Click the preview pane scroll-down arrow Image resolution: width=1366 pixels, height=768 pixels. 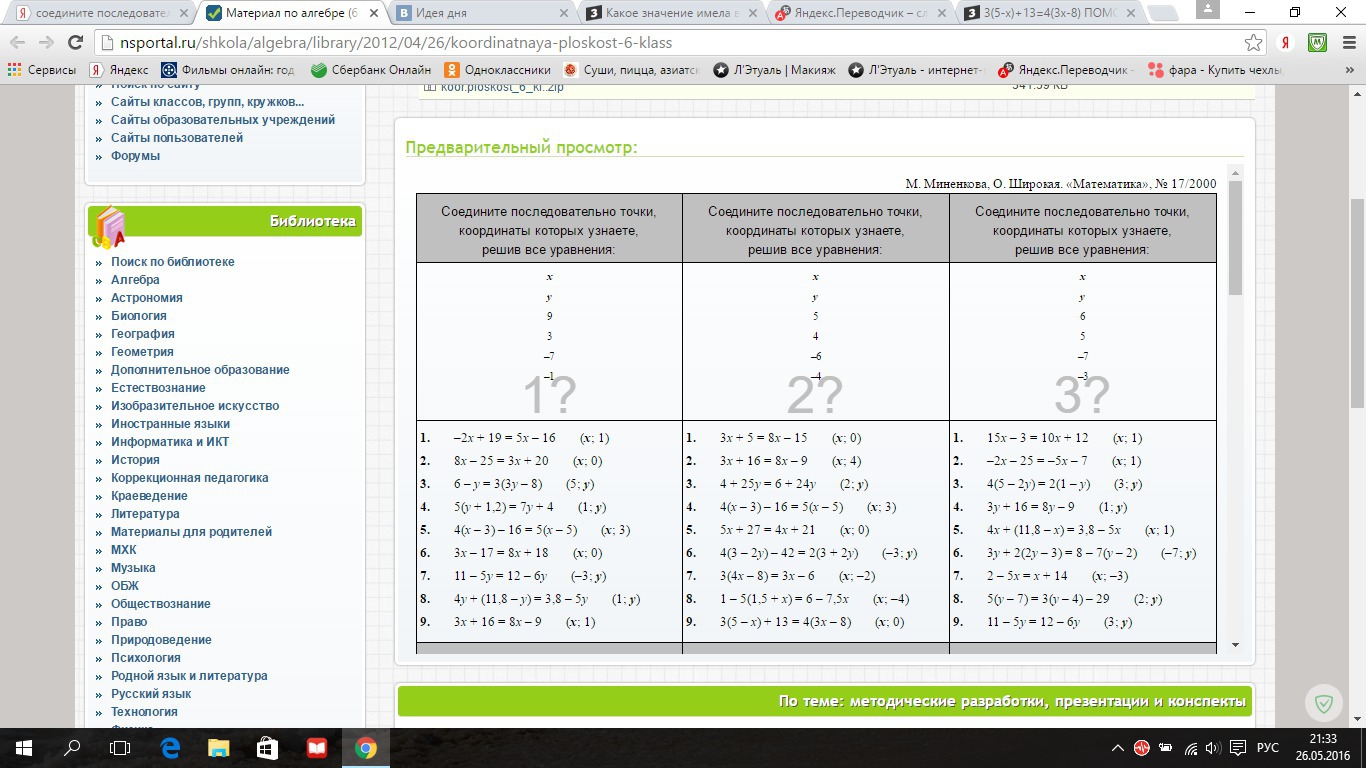(1235, 646)
